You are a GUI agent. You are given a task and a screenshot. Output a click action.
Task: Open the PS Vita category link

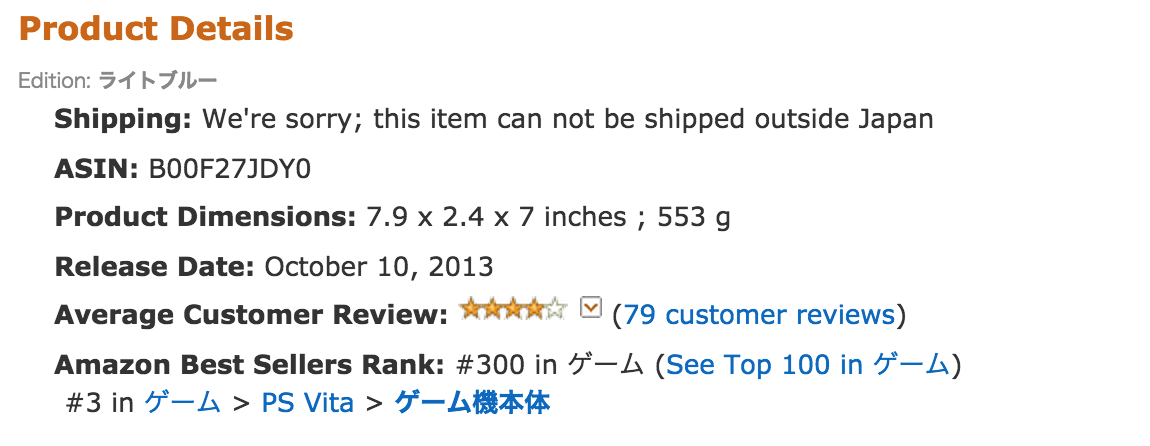point(307,403)
